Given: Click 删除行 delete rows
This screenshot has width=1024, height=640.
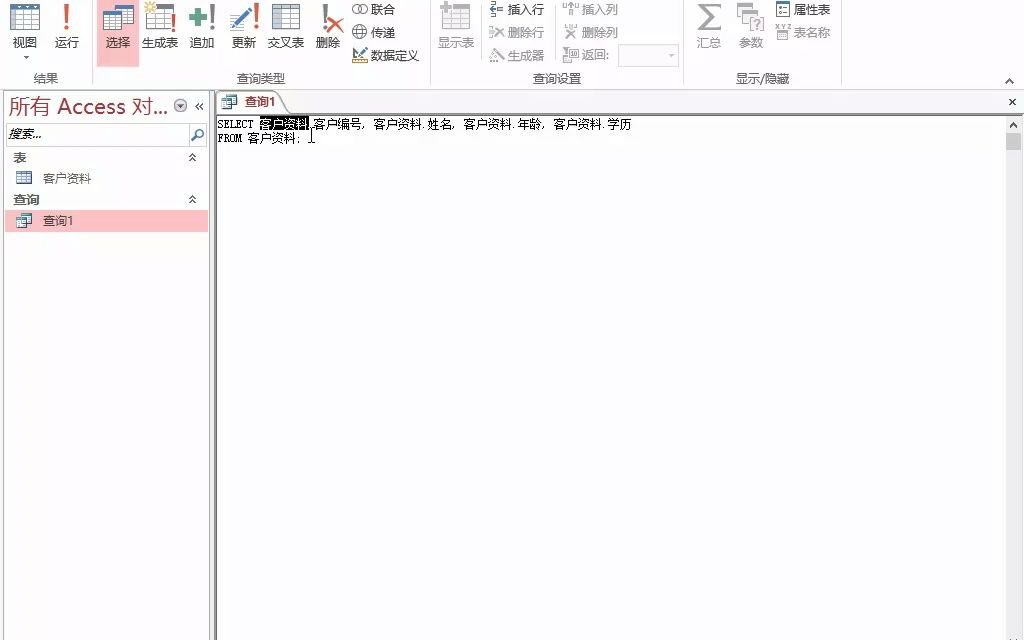Looking at the screenshot, I should pos(517,32).
